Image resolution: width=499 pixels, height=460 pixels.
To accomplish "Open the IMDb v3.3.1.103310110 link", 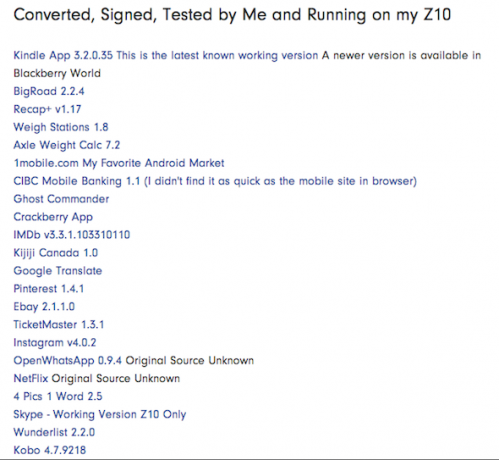I will tap(72, 235).
